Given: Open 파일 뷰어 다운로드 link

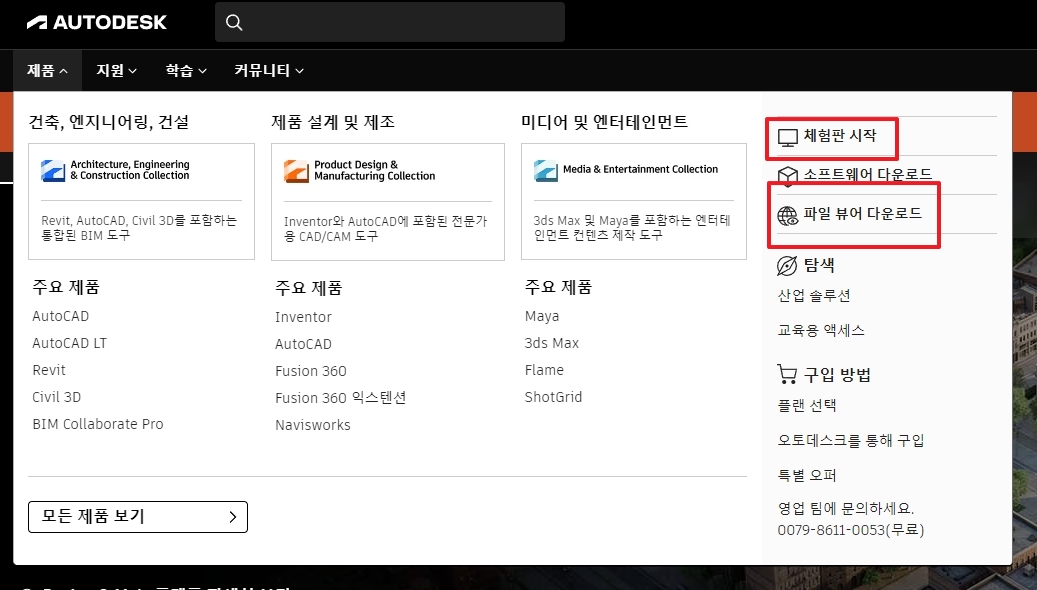Looking at the screenshot, I should (x=862, y=214).
